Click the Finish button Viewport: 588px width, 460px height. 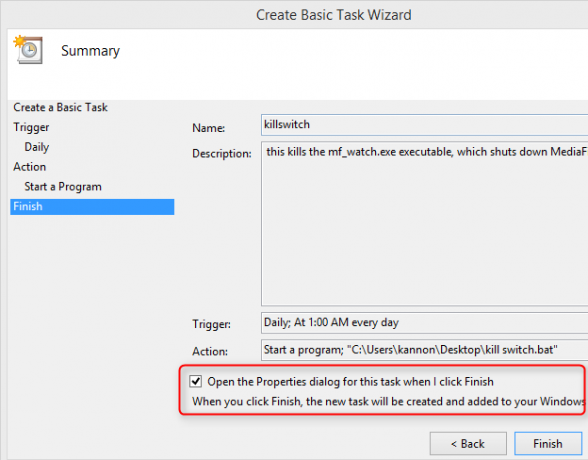click(548, 444)
